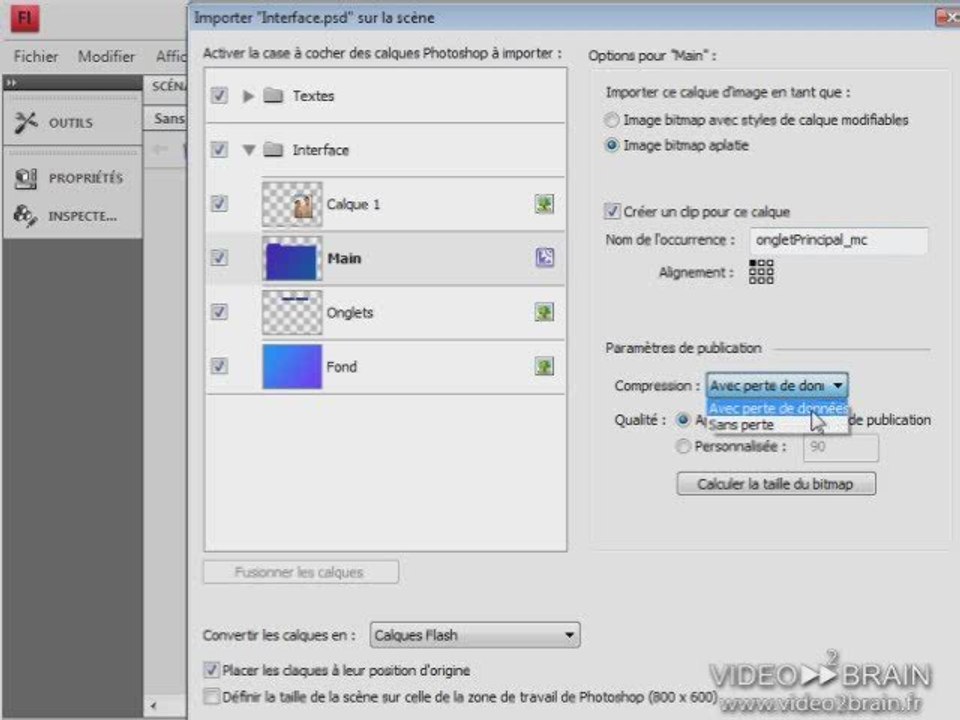Viewport: 960px width, 720px height.
Task: Select the 'Main' layer name
Action: click(344, 258)
